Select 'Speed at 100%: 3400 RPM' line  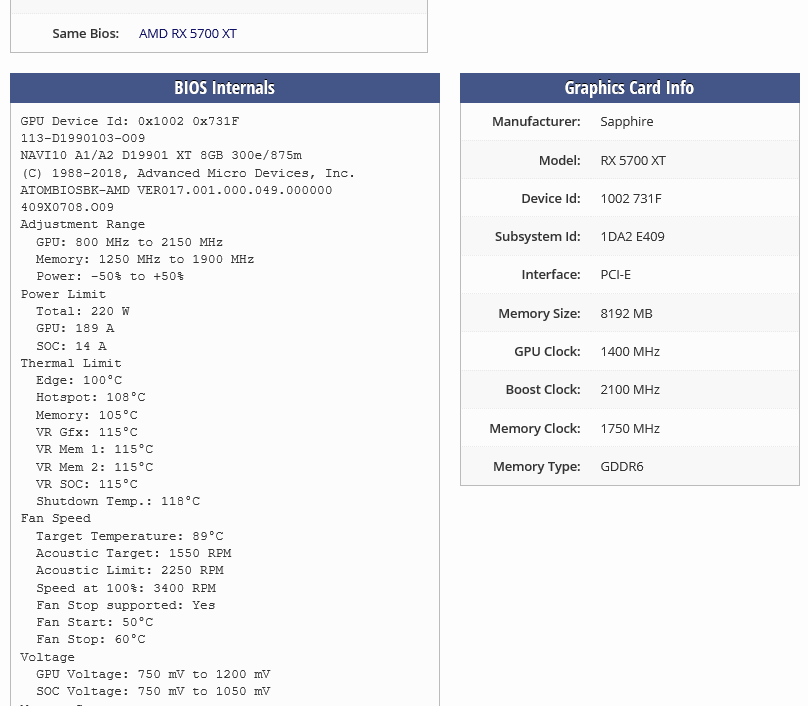coord(126,588)
